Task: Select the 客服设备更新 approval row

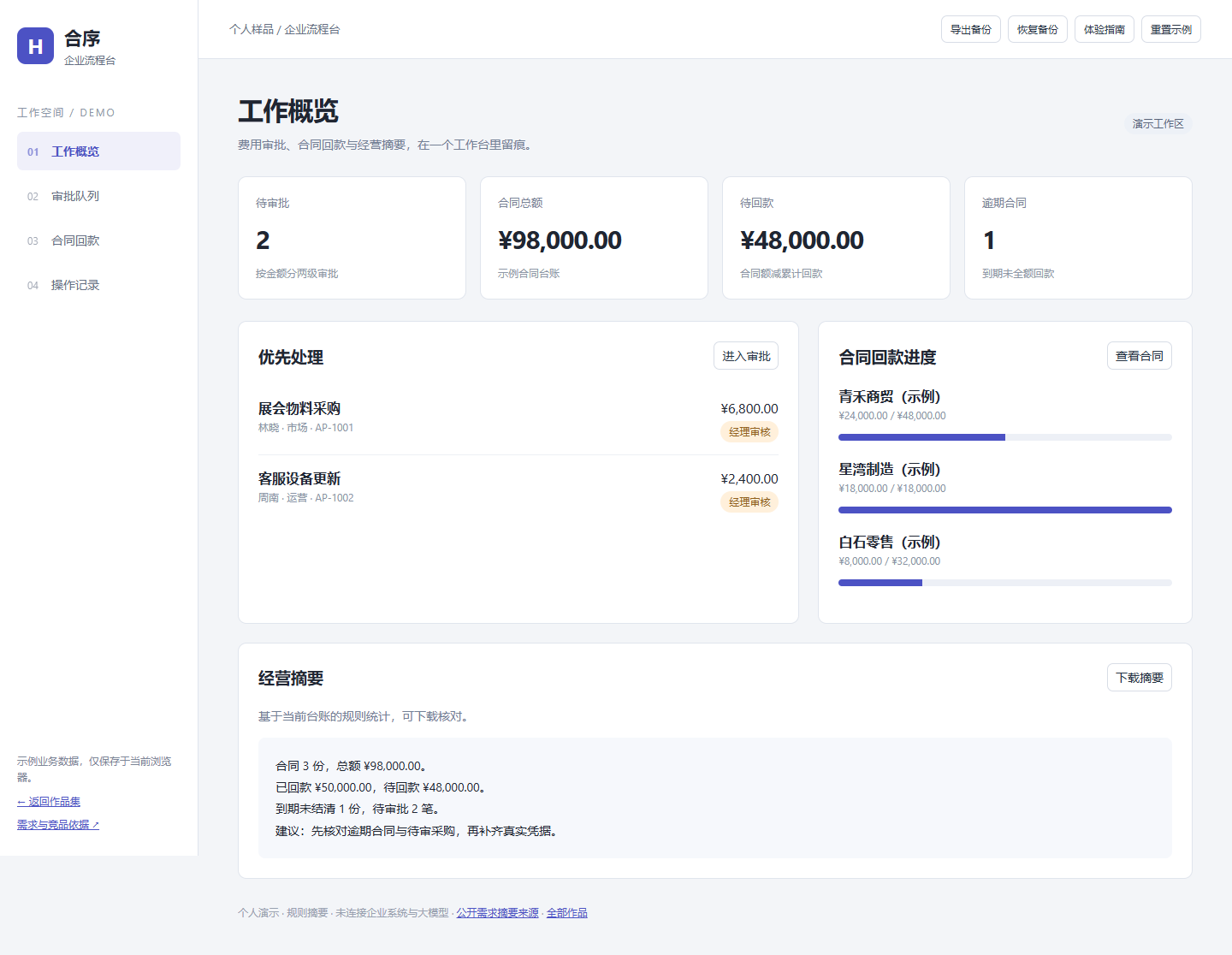Action: tap(518, 490)
